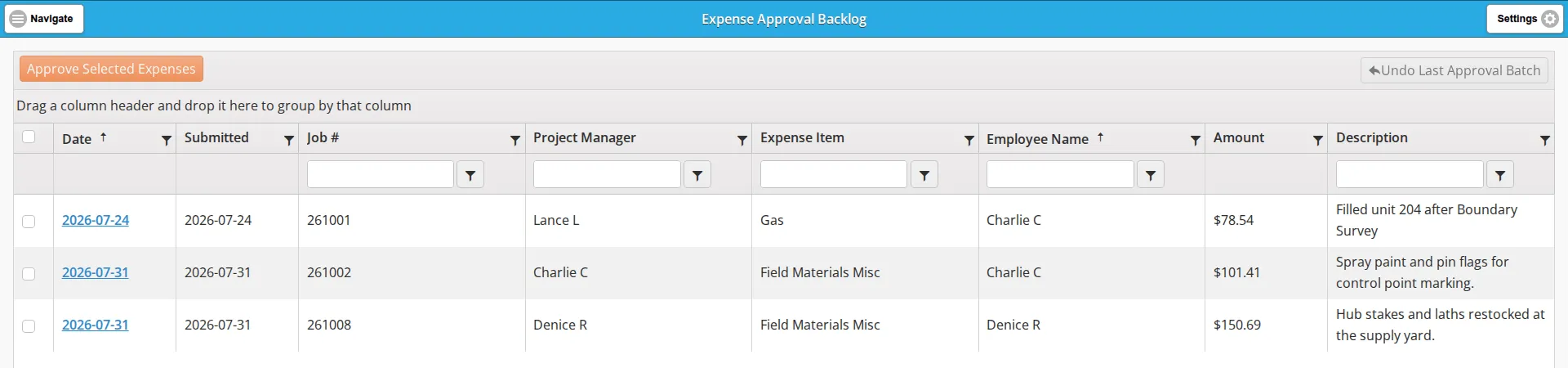Viewport: 1568px width, 368px height.
Task: Focus the Project Manager filter input
Action: (607, 174)
